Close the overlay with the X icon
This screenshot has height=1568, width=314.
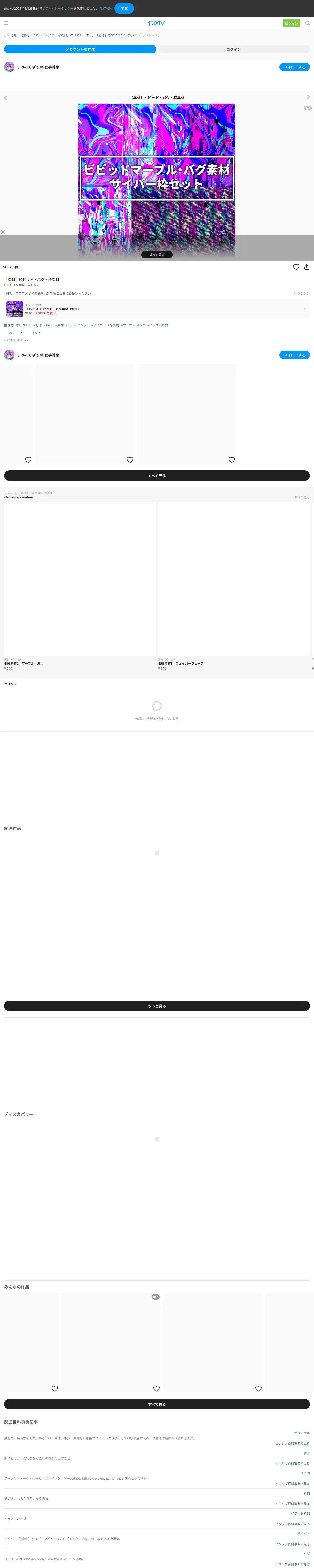click(4, 232)
